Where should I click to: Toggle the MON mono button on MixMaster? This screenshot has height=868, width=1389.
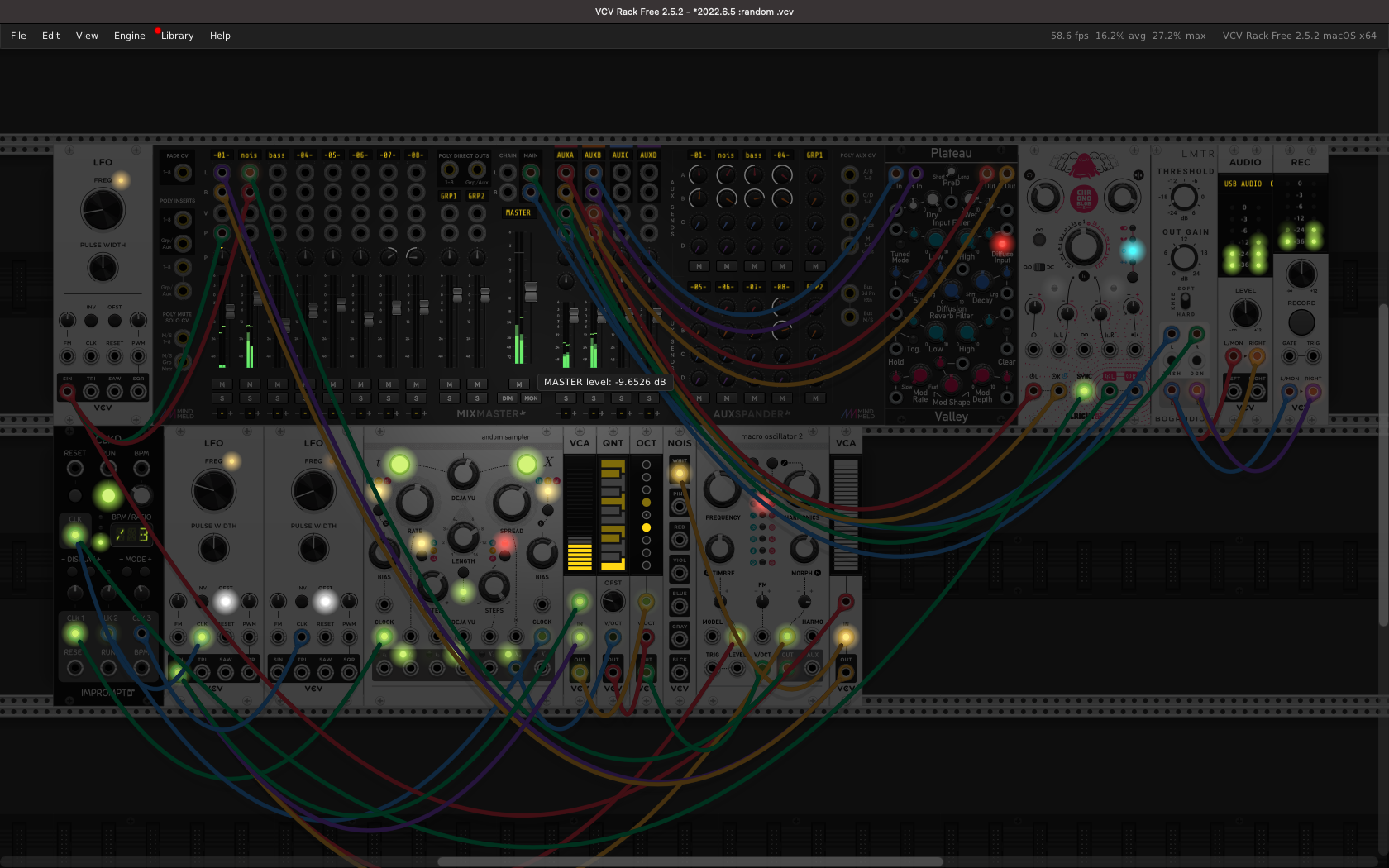531,398
